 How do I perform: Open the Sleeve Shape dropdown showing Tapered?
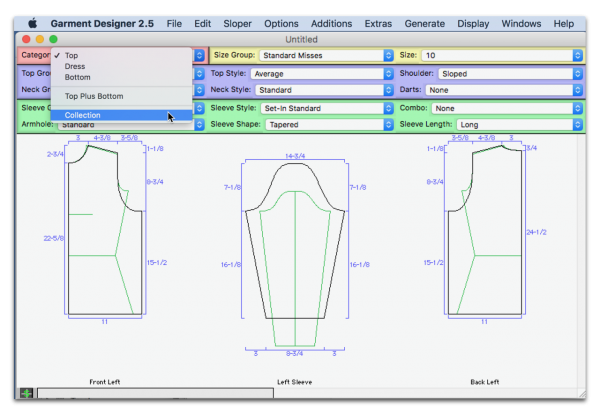coord(329,125)
